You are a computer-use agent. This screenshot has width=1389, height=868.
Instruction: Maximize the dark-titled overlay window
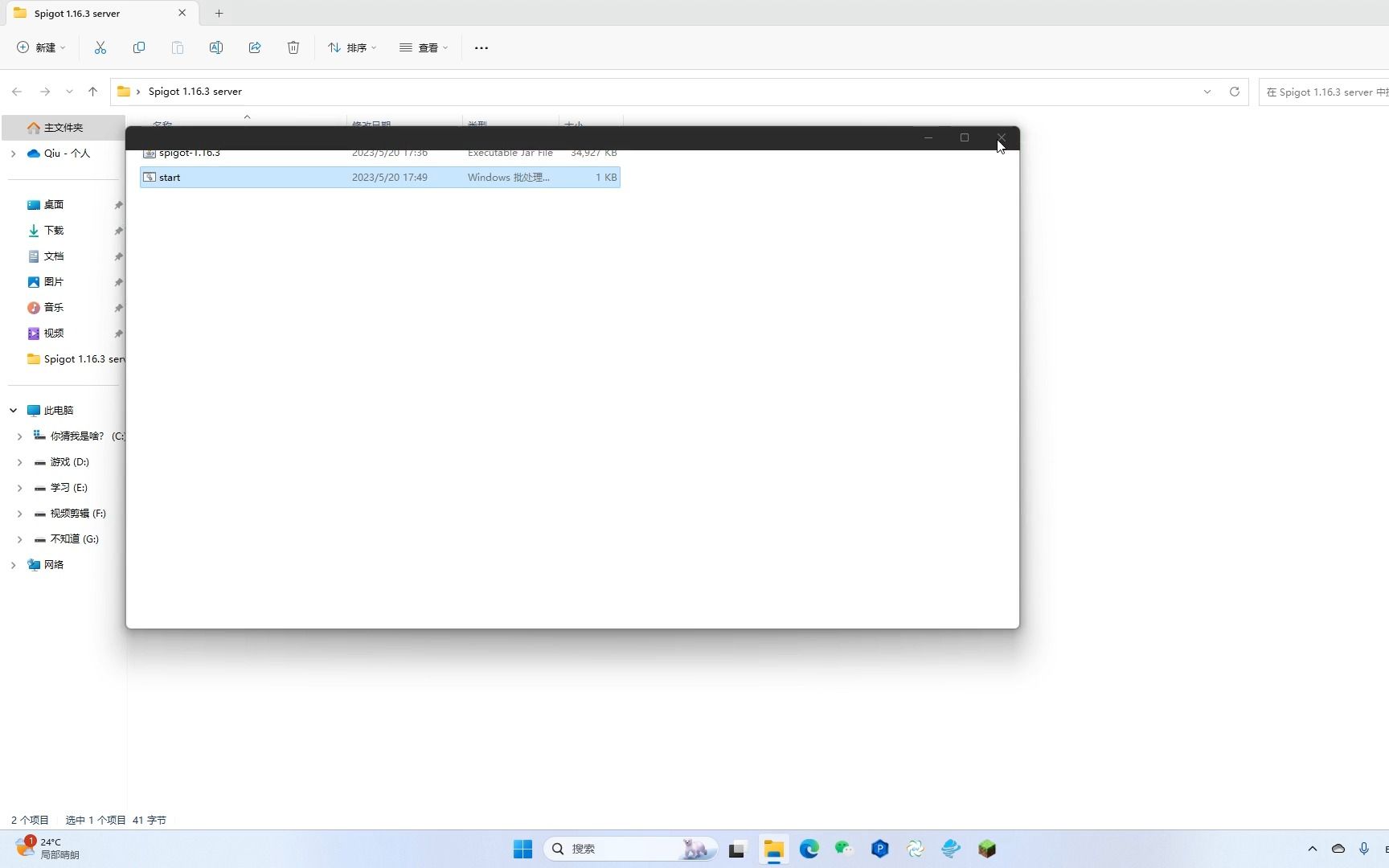pyautogui.click(x=965, y=138)
